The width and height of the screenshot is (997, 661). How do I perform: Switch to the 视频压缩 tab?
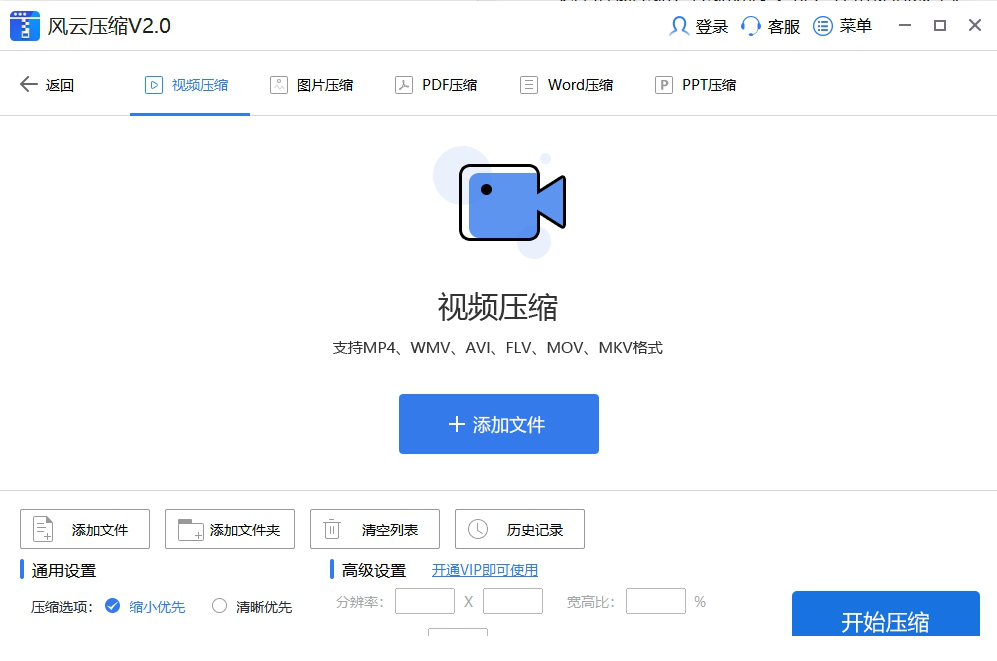tap(189, 84)
